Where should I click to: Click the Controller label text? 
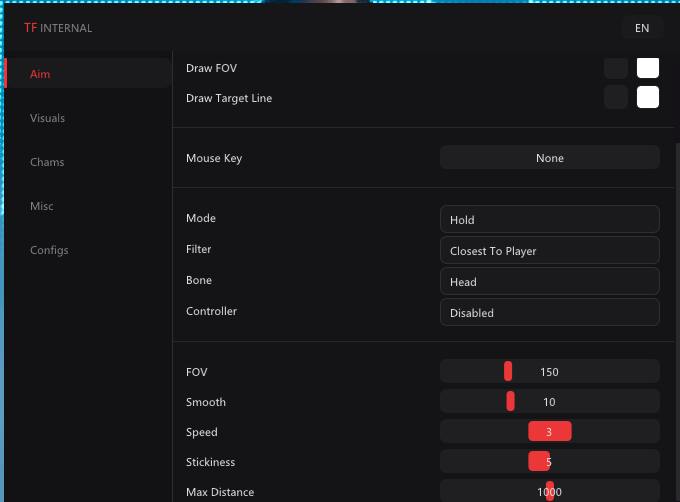click(x=211, y=311)
